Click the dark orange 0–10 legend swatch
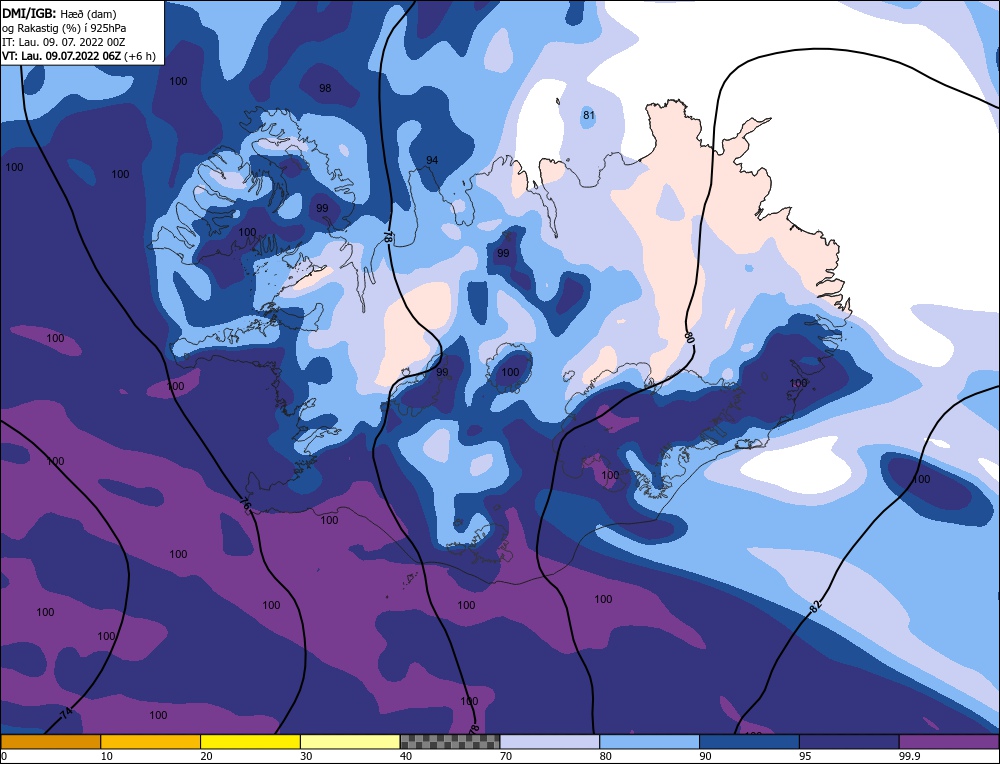 click(50, 742)
